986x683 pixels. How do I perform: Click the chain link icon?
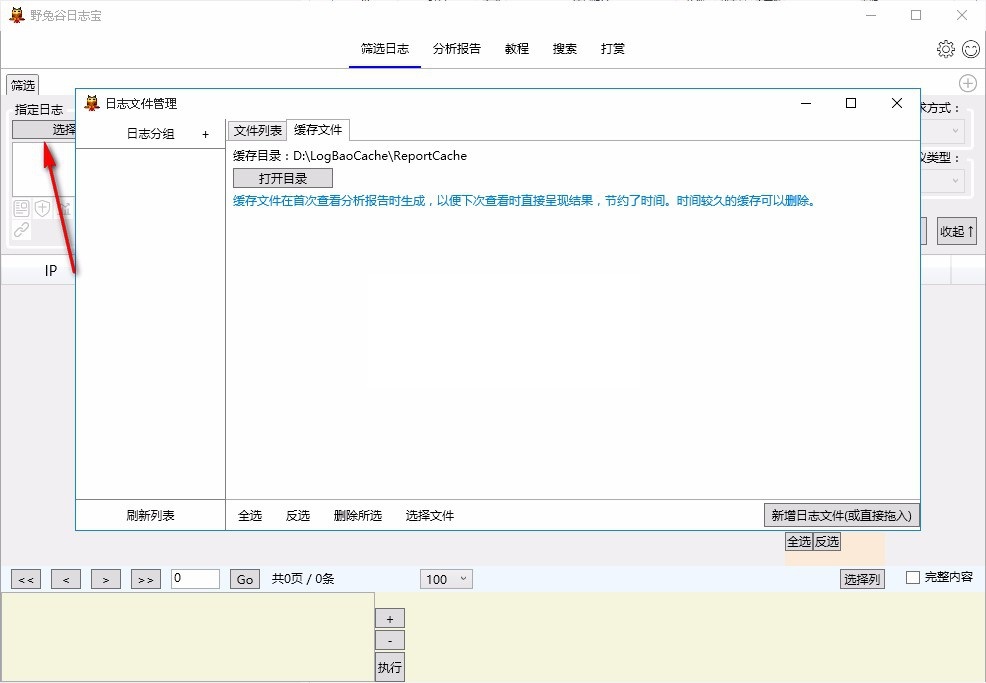click(x=21, y=230)
